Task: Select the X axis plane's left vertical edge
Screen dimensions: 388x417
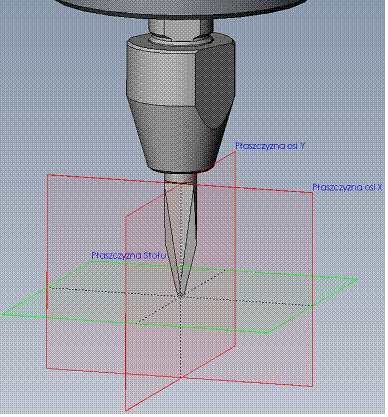Action: tap(47, 272)
